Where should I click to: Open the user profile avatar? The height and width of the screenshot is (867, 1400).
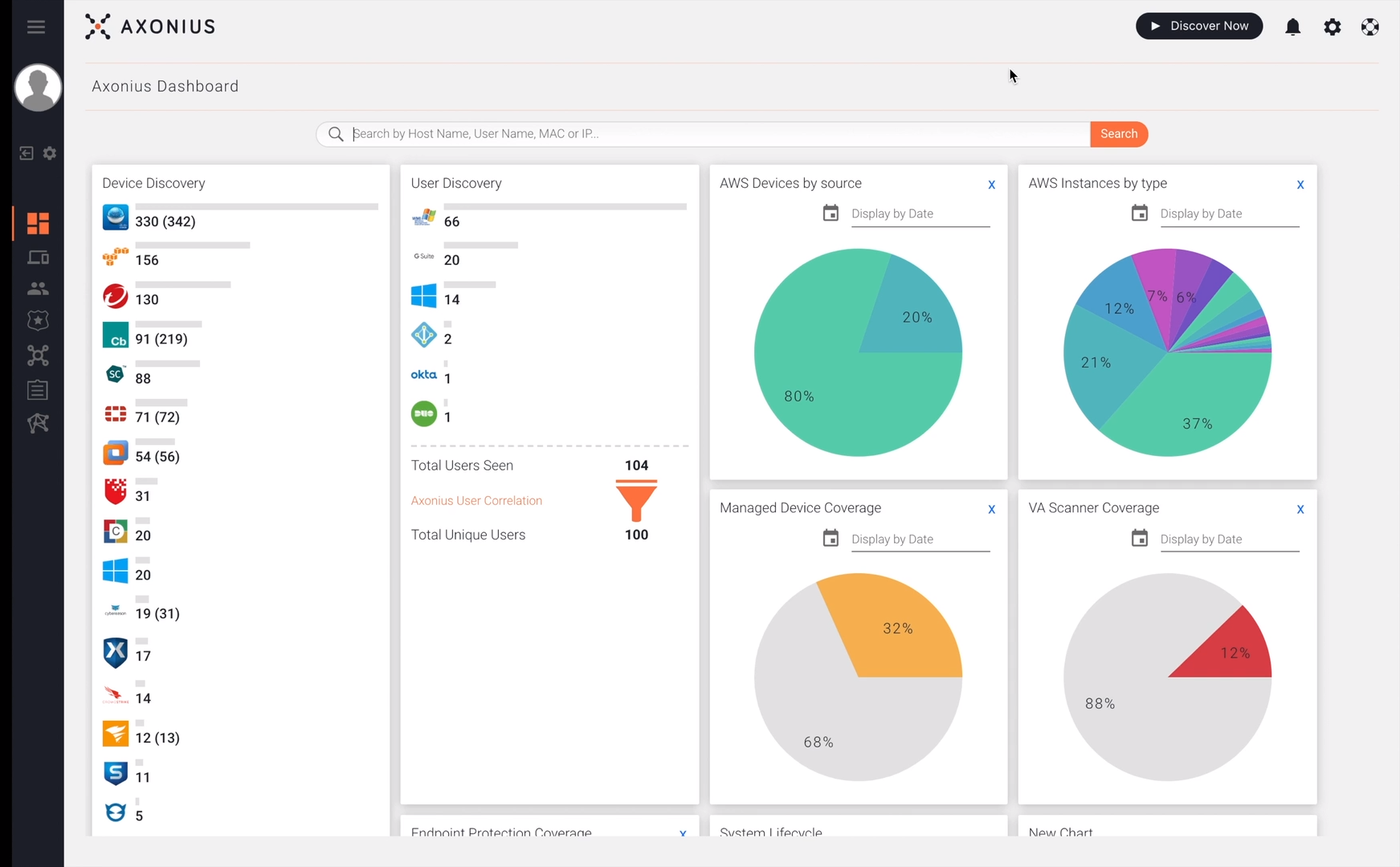(38, 88)
